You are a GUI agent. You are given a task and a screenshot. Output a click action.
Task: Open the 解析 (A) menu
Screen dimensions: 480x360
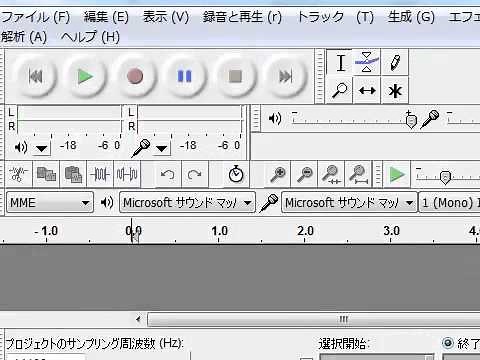click(23, 37)
